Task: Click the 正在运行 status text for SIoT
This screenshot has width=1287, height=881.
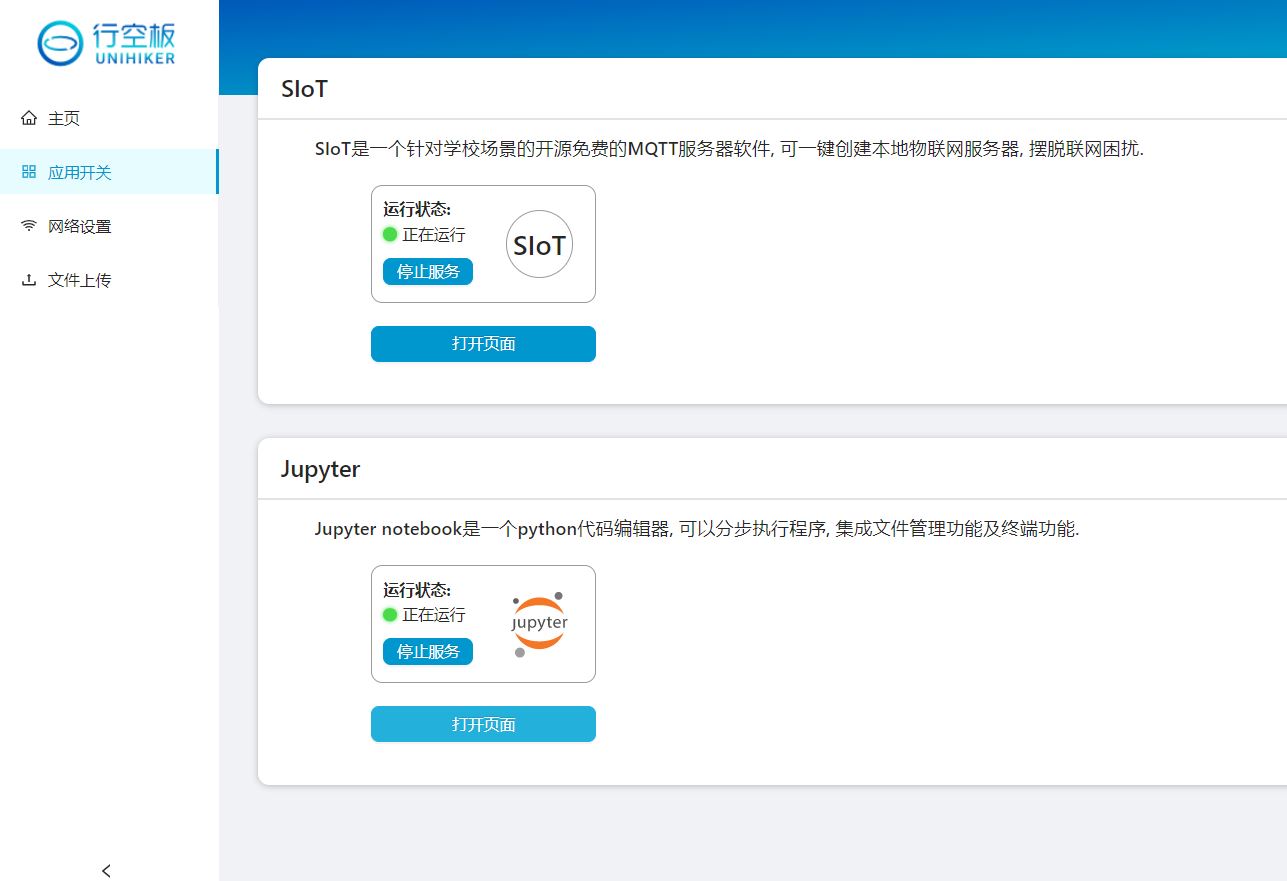Action: (x=434, y=235)
